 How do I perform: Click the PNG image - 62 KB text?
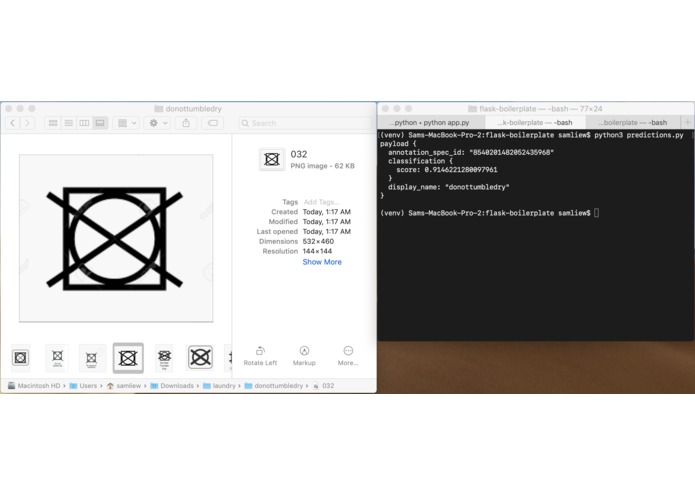(323, 166)
